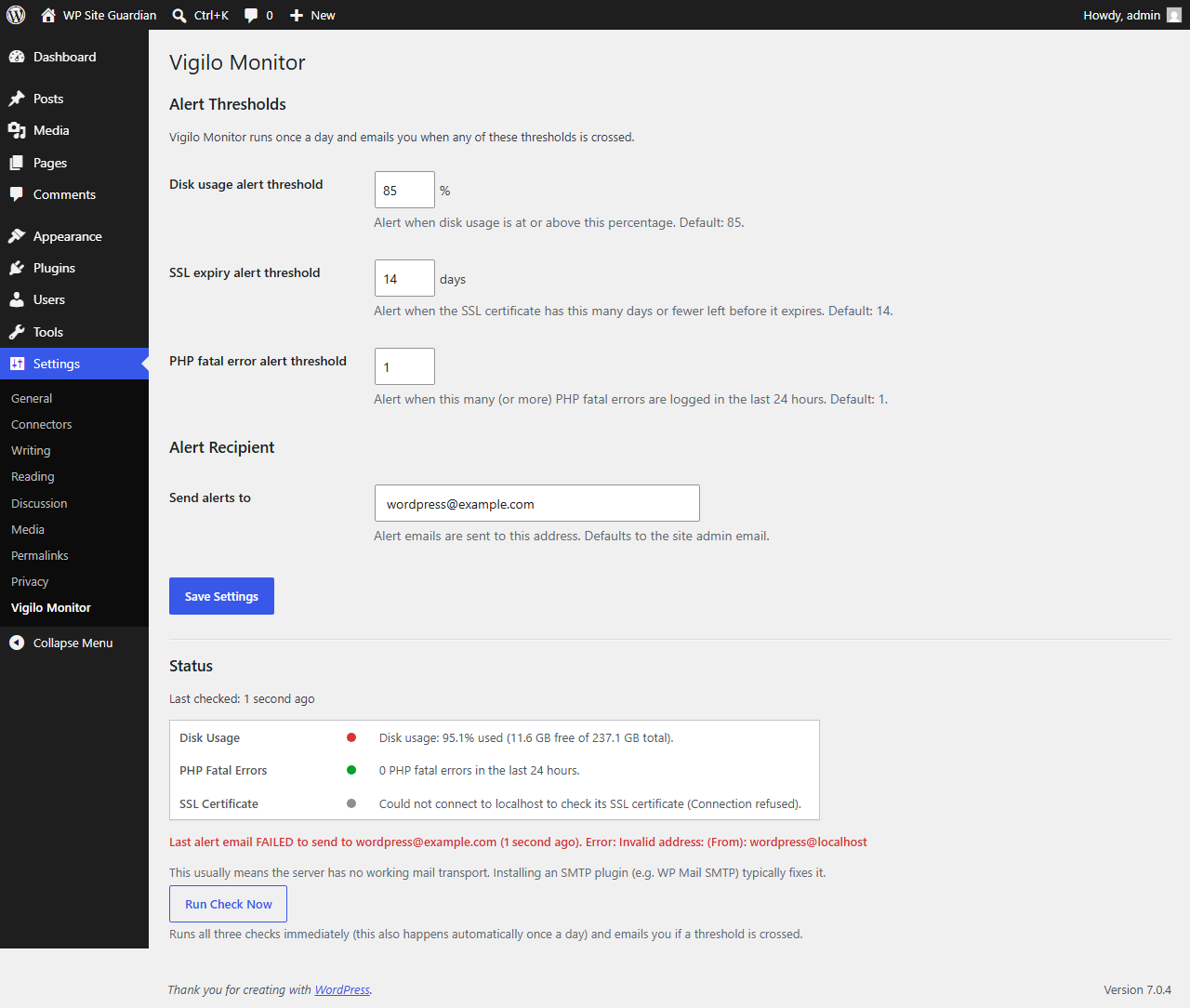Open Permalinks settings

point(40,555)
